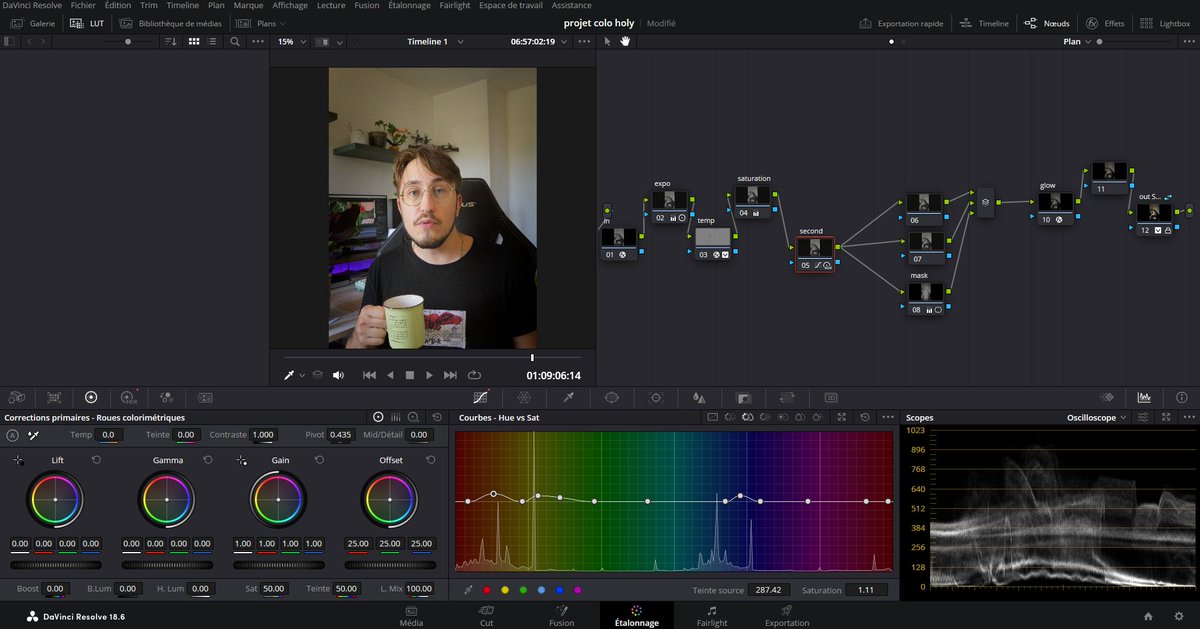Select the hand pan tool in node editor
The image size is (1200, 629).
click(626, 42)
